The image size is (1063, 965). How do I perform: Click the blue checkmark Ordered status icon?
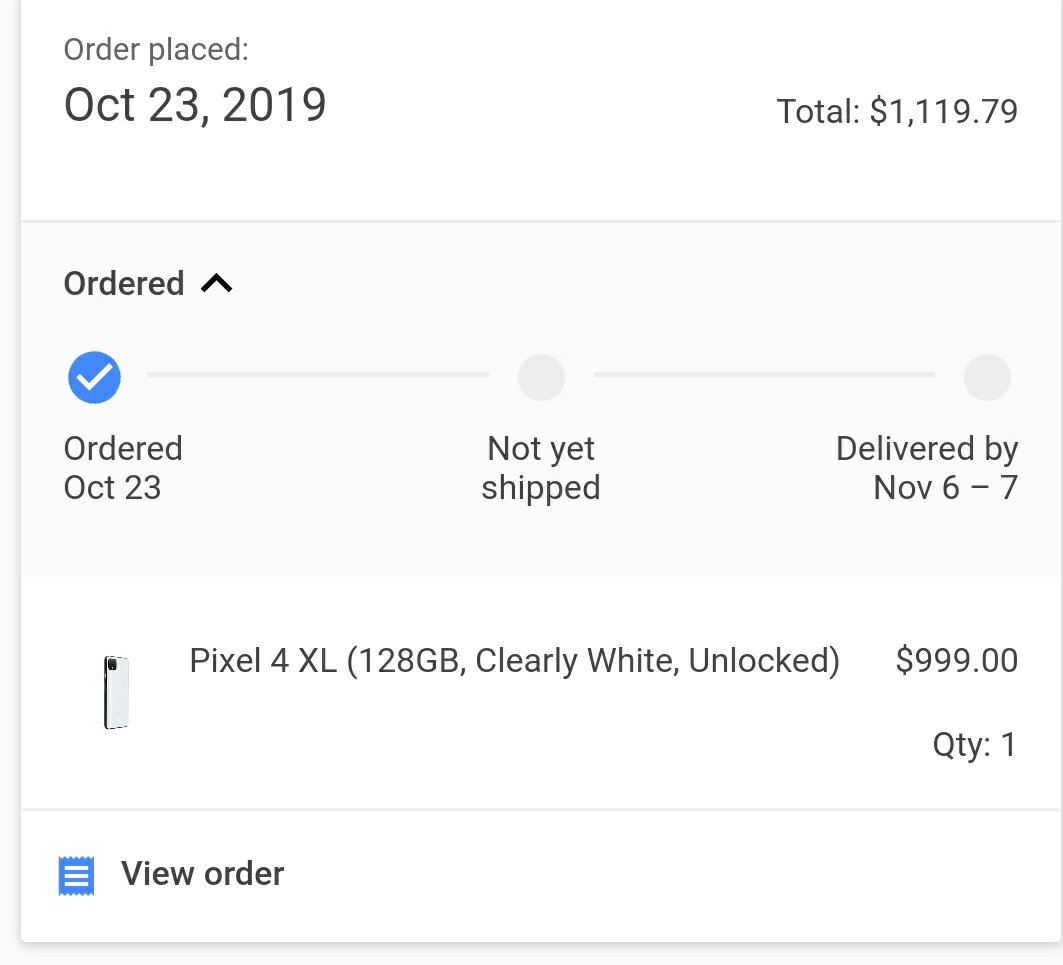(94, 377)
